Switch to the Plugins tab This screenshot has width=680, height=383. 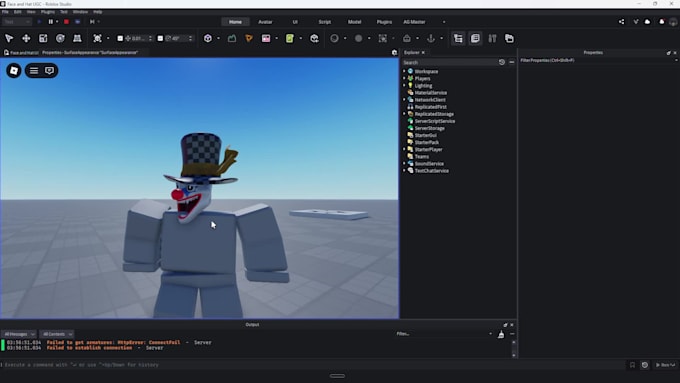pos(384,22)
